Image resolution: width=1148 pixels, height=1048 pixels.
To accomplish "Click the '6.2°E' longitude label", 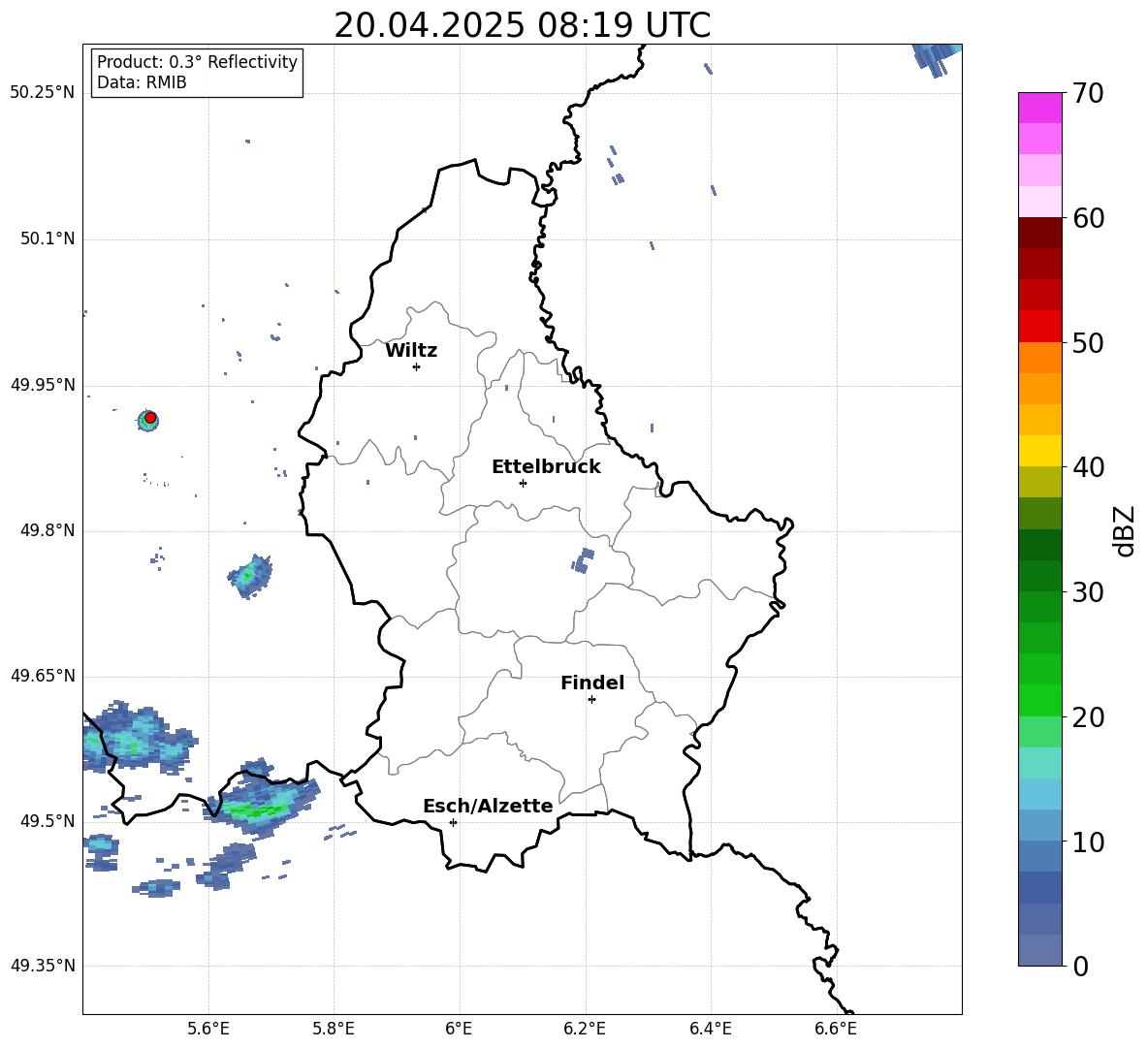I will point(585,1029).
